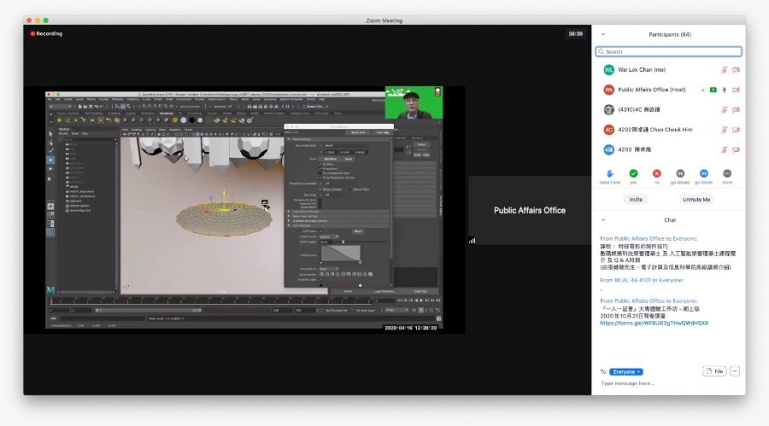769x426 pixels.
Task: Click the Public Affairs Office video tile
Action: click(529, 210)
